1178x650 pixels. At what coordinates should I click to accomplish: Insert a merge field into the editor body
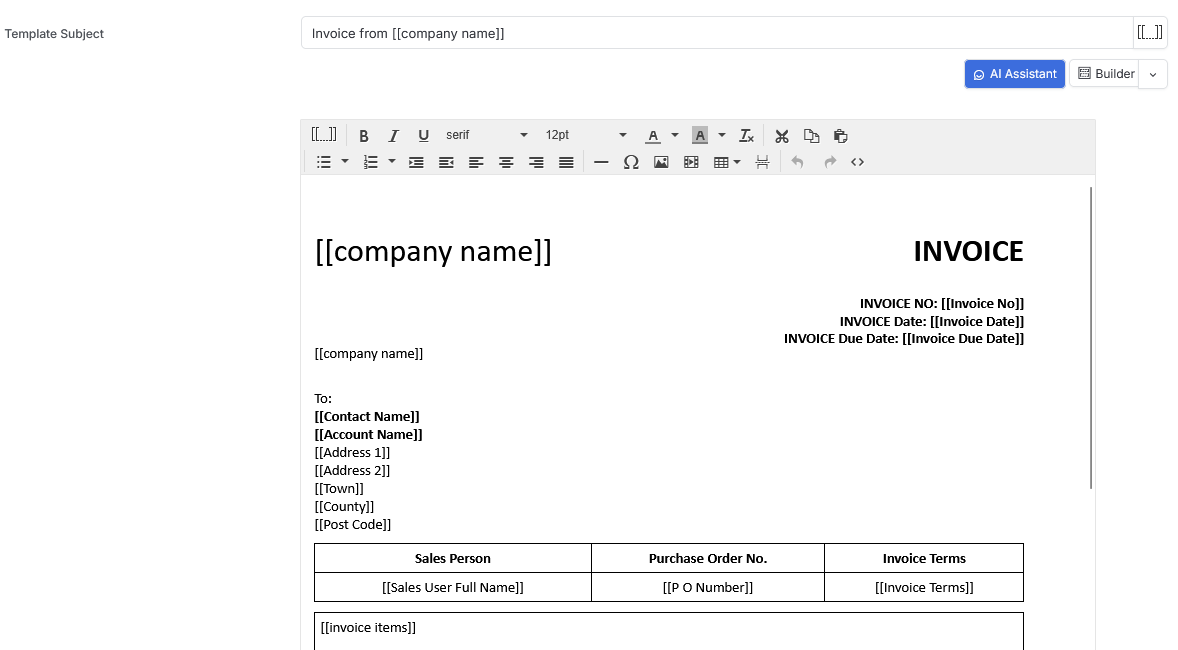pyautogui.click(x=324, y=135)
